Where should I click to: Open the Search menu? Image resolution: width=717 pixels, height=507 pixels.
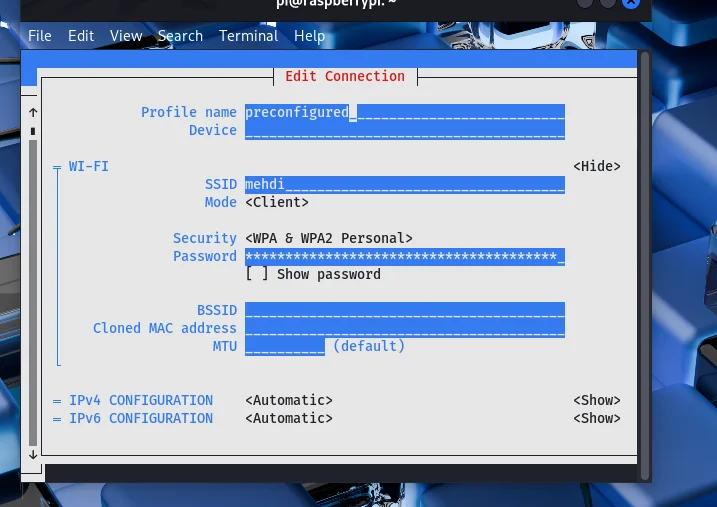coord(180,36)
